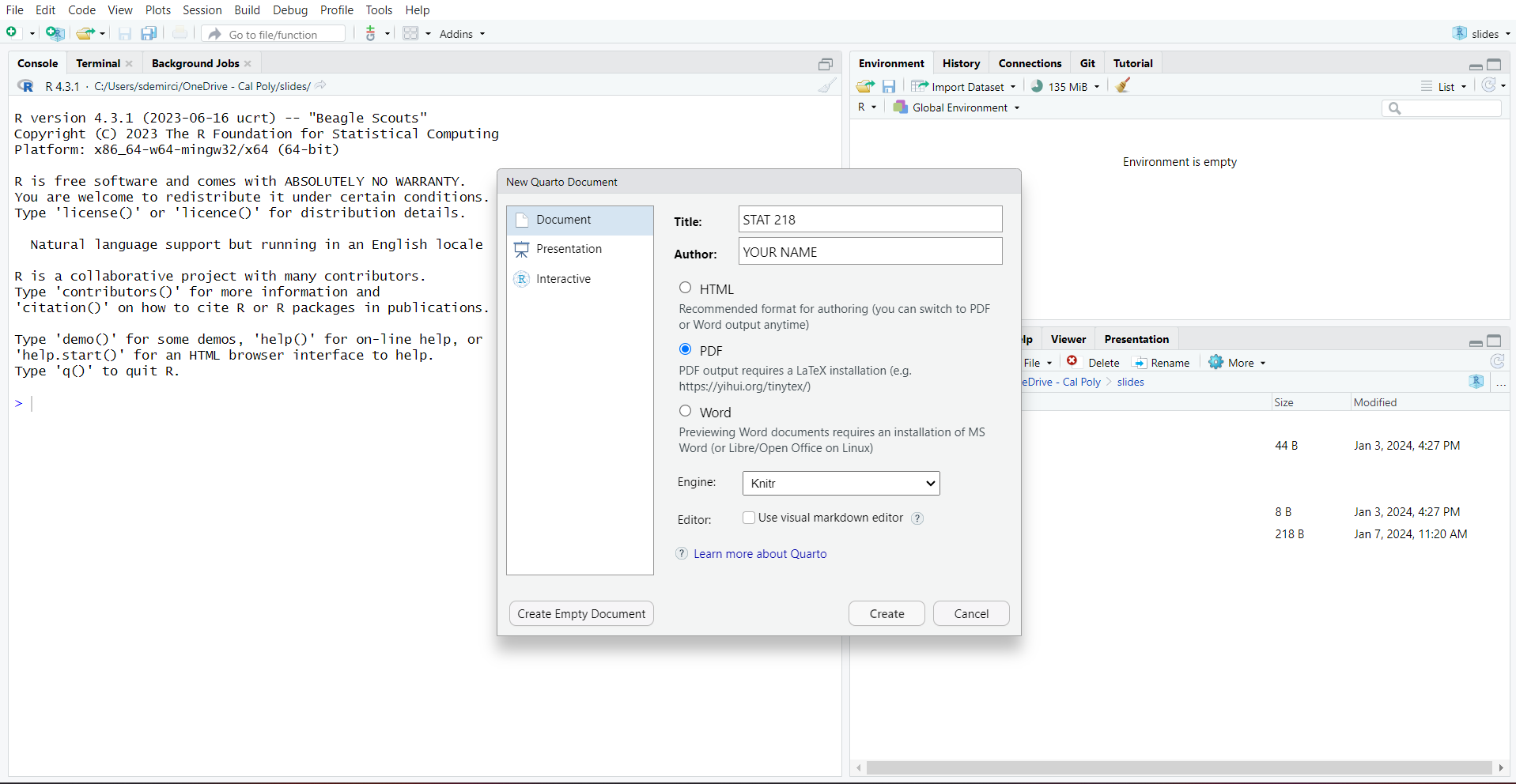The width and height of the screenshot is (1516, 784).
Task: Enable the visual markdown editor checkbox
Action: point(748,518)
